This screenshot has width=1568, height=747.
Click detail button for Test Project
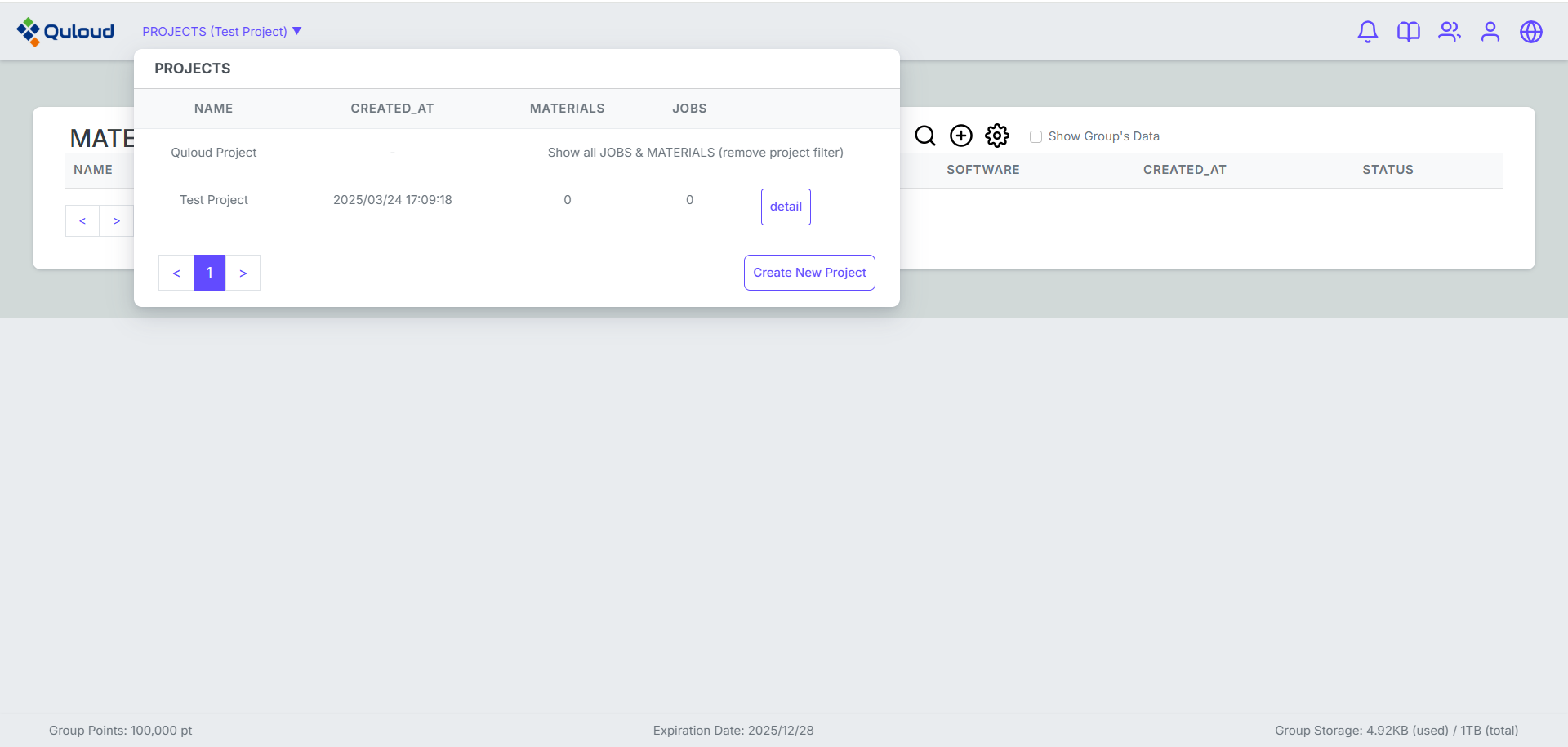[785, 207]
